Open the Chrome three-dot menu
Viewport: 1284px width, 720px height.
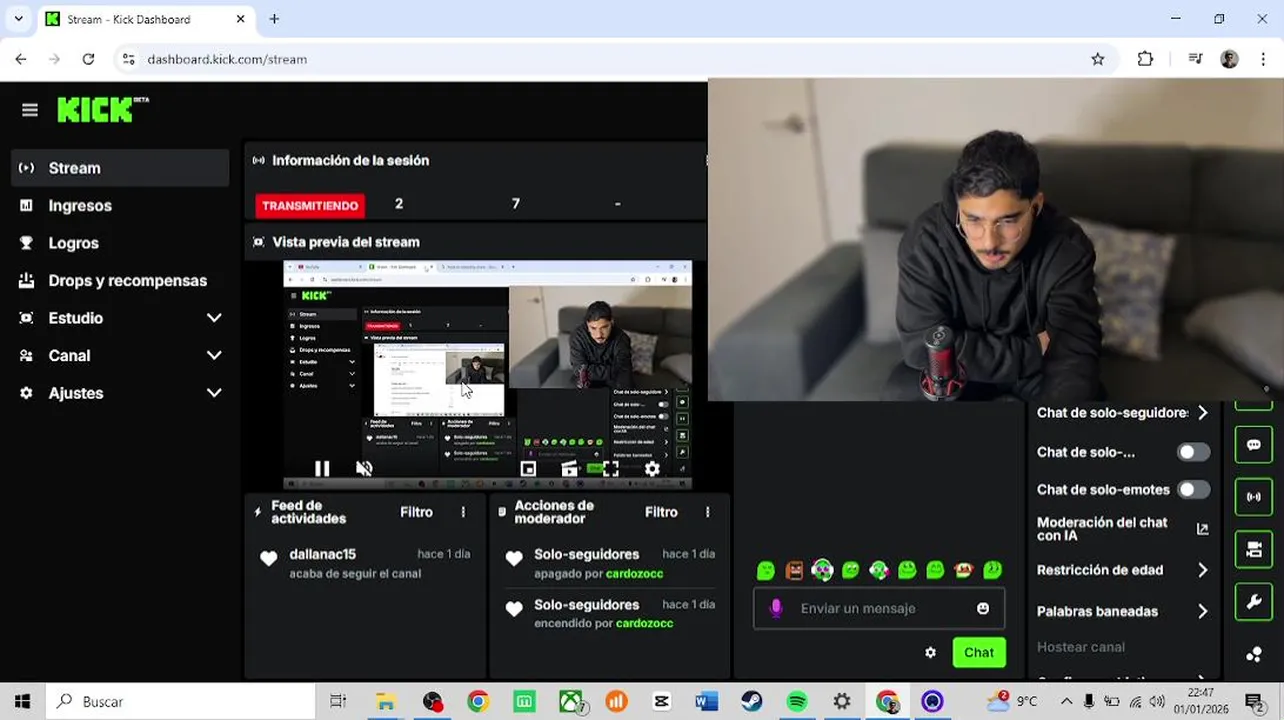1264,59
